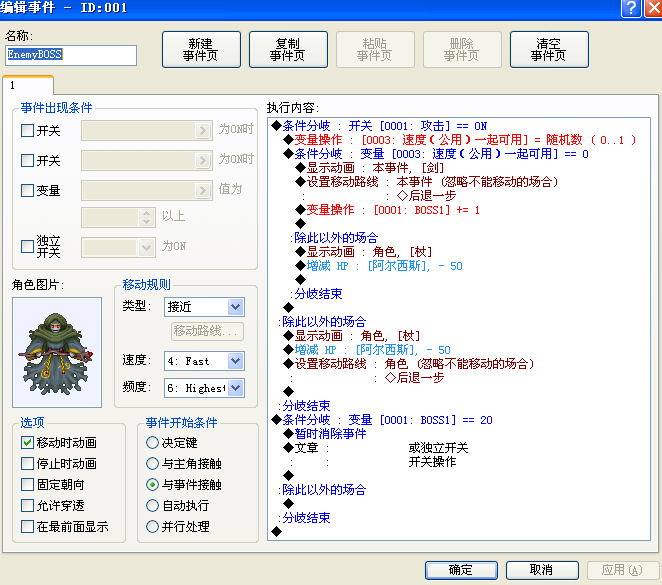The width and height of the screenshot is (662, 585).
Task: Enable the first 开关 condition checkbox
Action: coord(27,130)
